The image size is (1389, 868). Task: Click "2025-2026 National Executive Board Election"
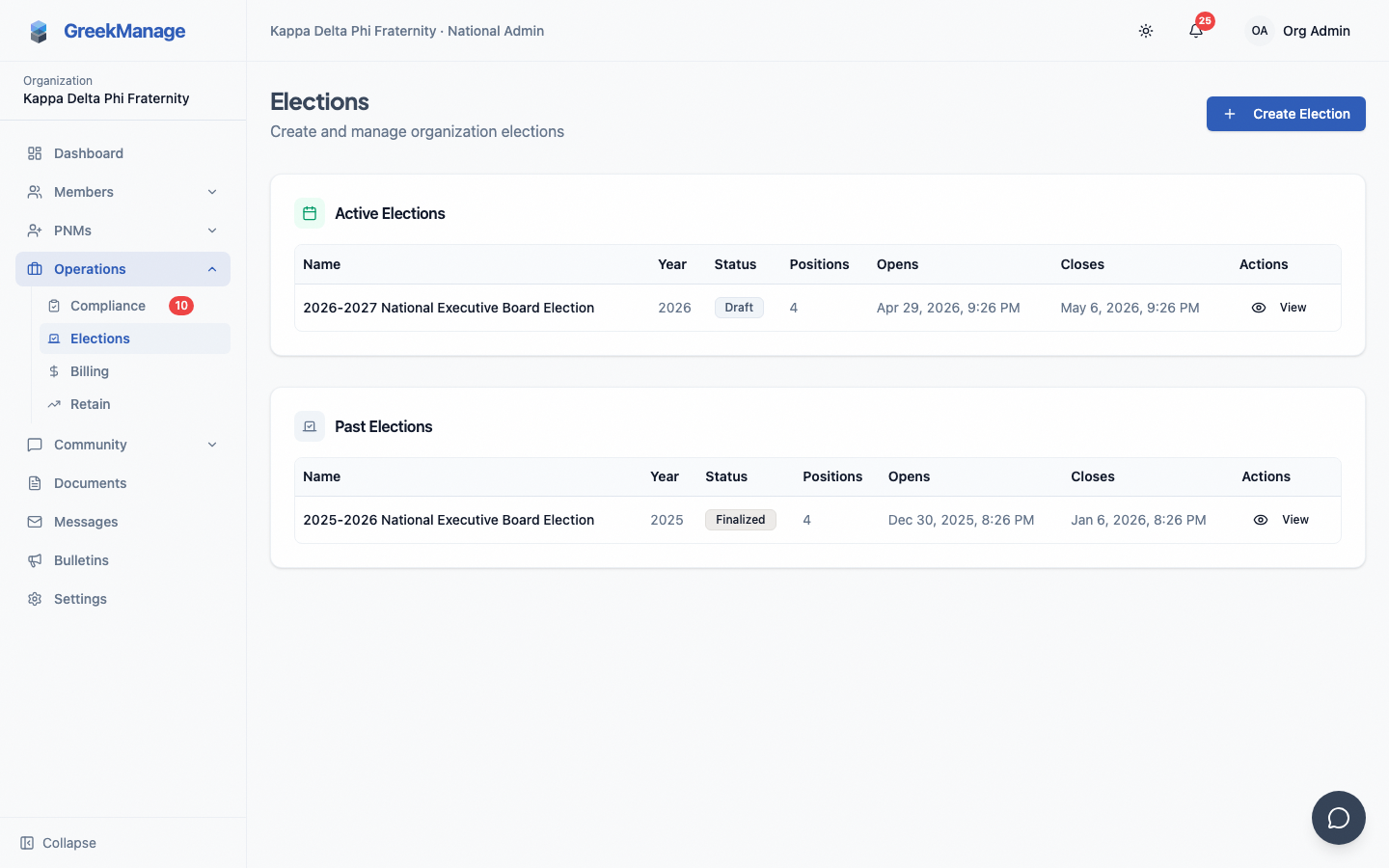449,520
